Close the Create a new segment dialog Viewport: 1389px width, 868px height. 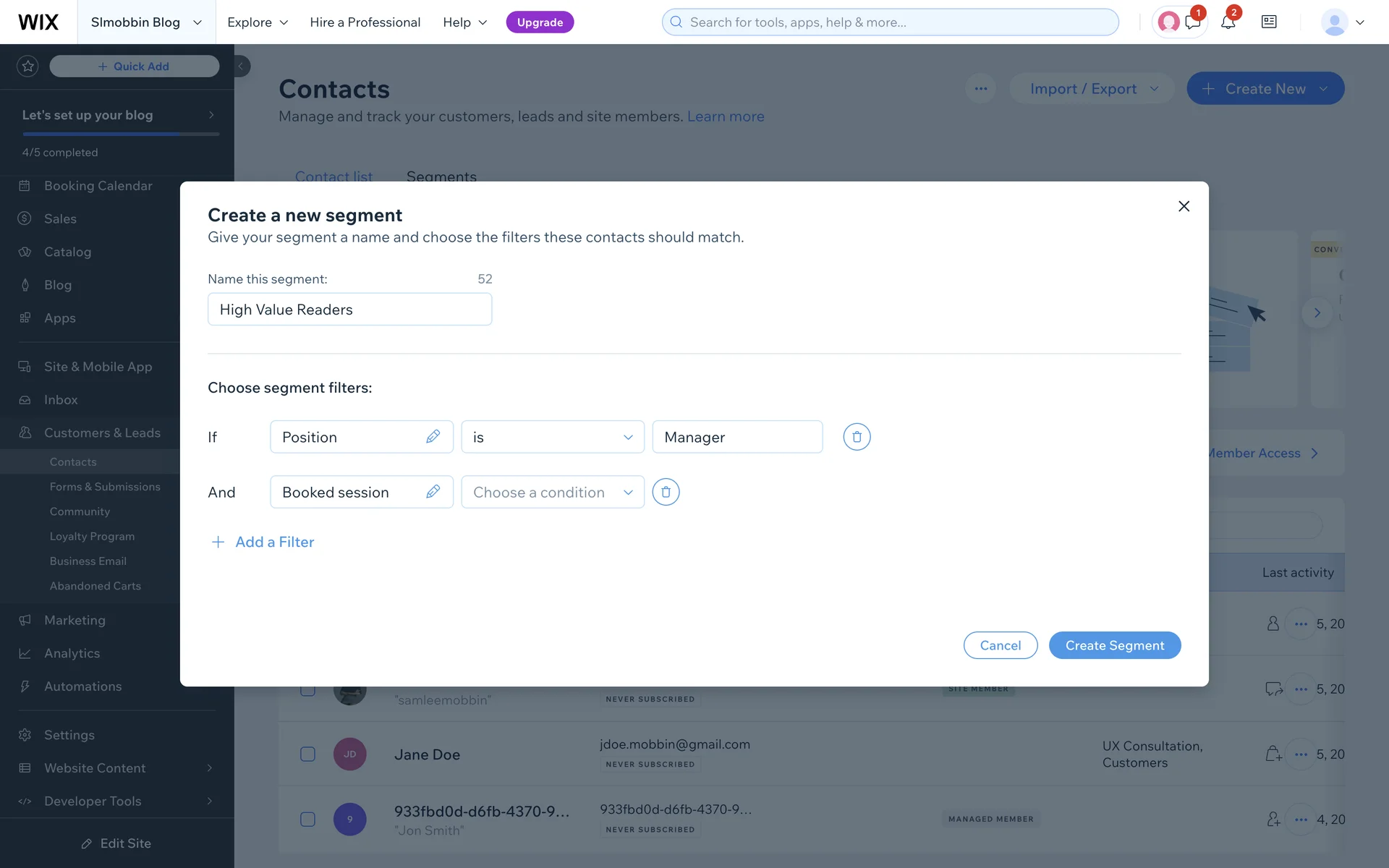(1184, 206)
